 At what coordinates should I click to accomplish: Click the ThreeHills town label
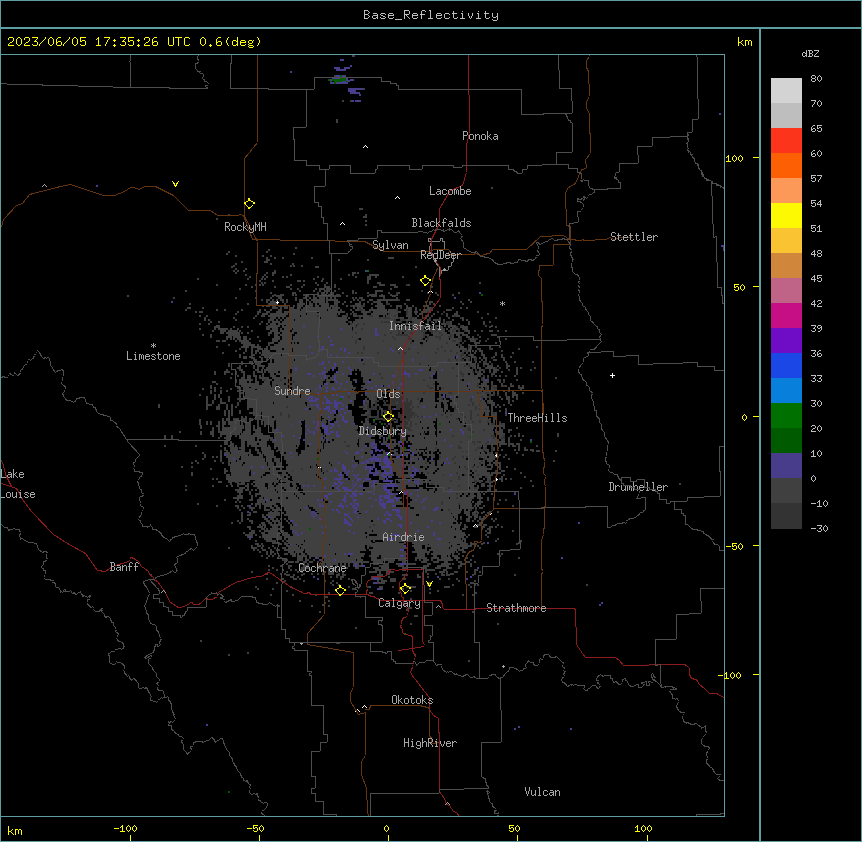tap(537, 418)
